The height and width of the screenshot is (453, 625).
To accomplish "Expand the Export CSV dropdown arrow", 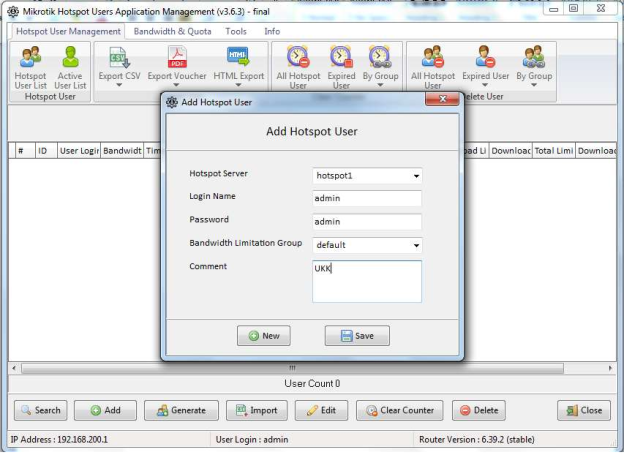I will coord(119,85).
